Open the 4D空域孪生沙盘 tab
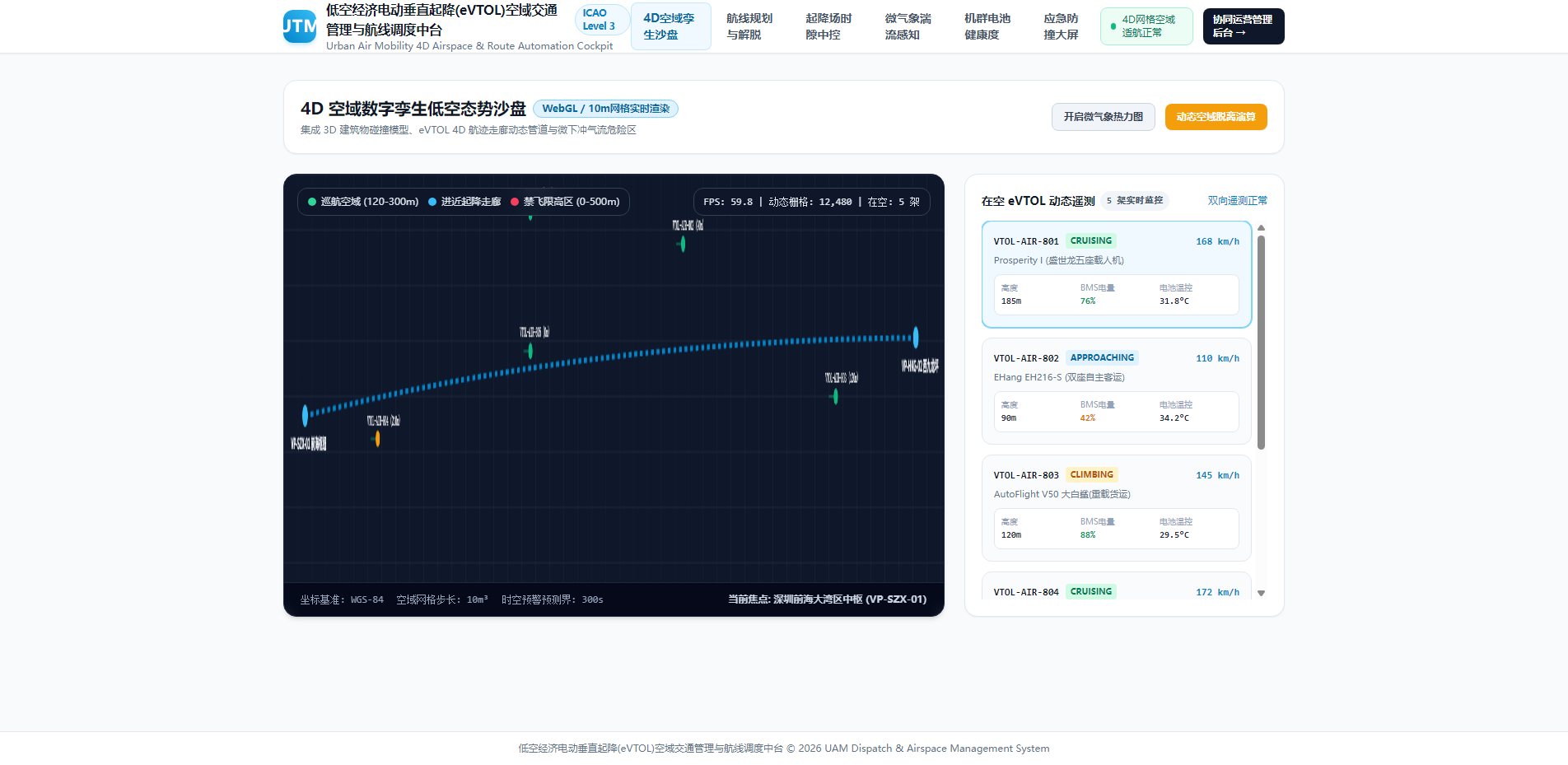Viewport: 1568px width, 765px height. tap(670, 26)
